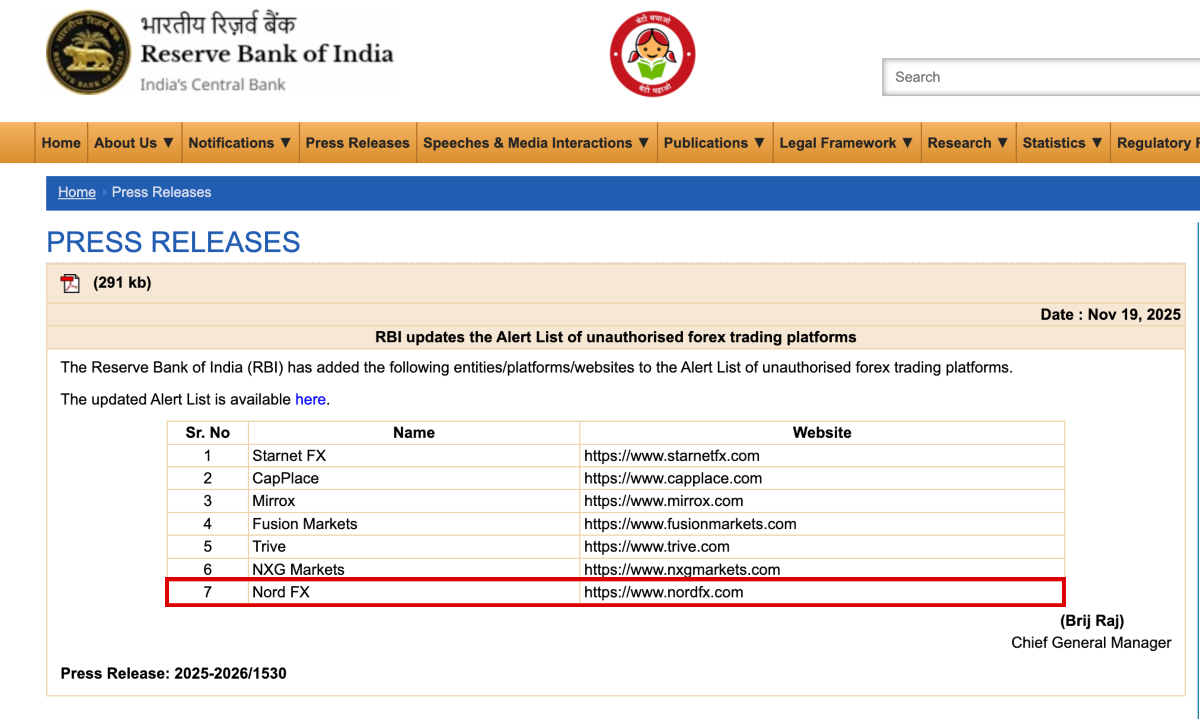Click the (291 kb) file size label
This screenshot has height=719, width=1200.
[122, 283]
